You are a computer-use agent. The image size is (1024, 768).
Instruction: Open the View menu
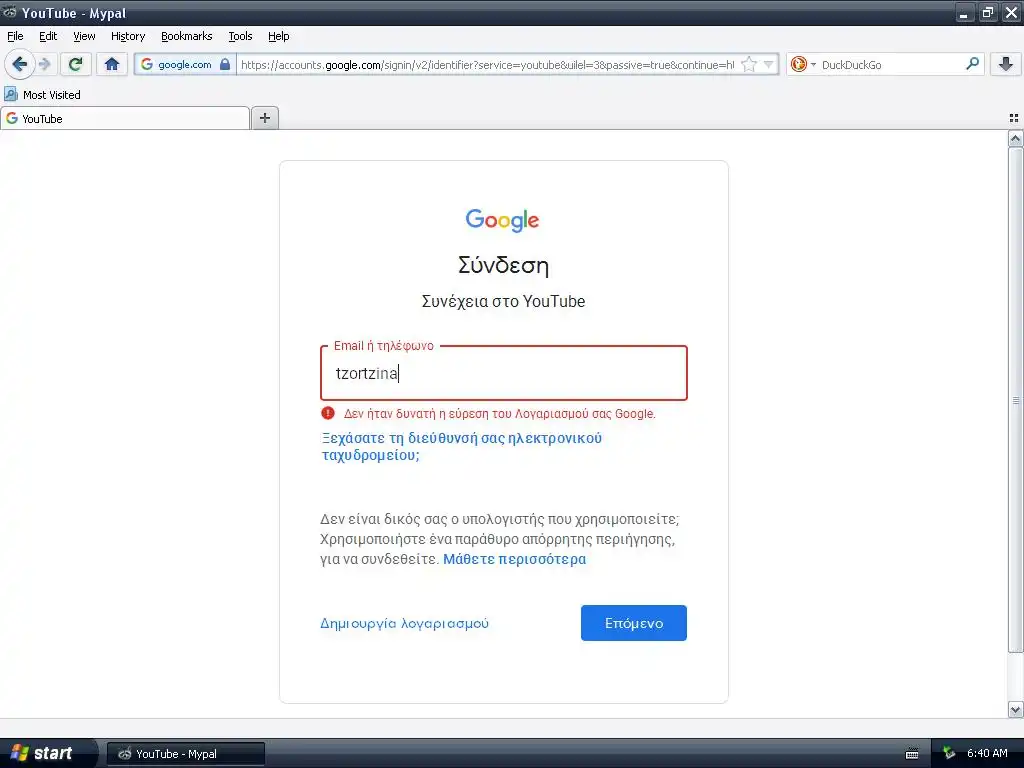coord(84,36)
